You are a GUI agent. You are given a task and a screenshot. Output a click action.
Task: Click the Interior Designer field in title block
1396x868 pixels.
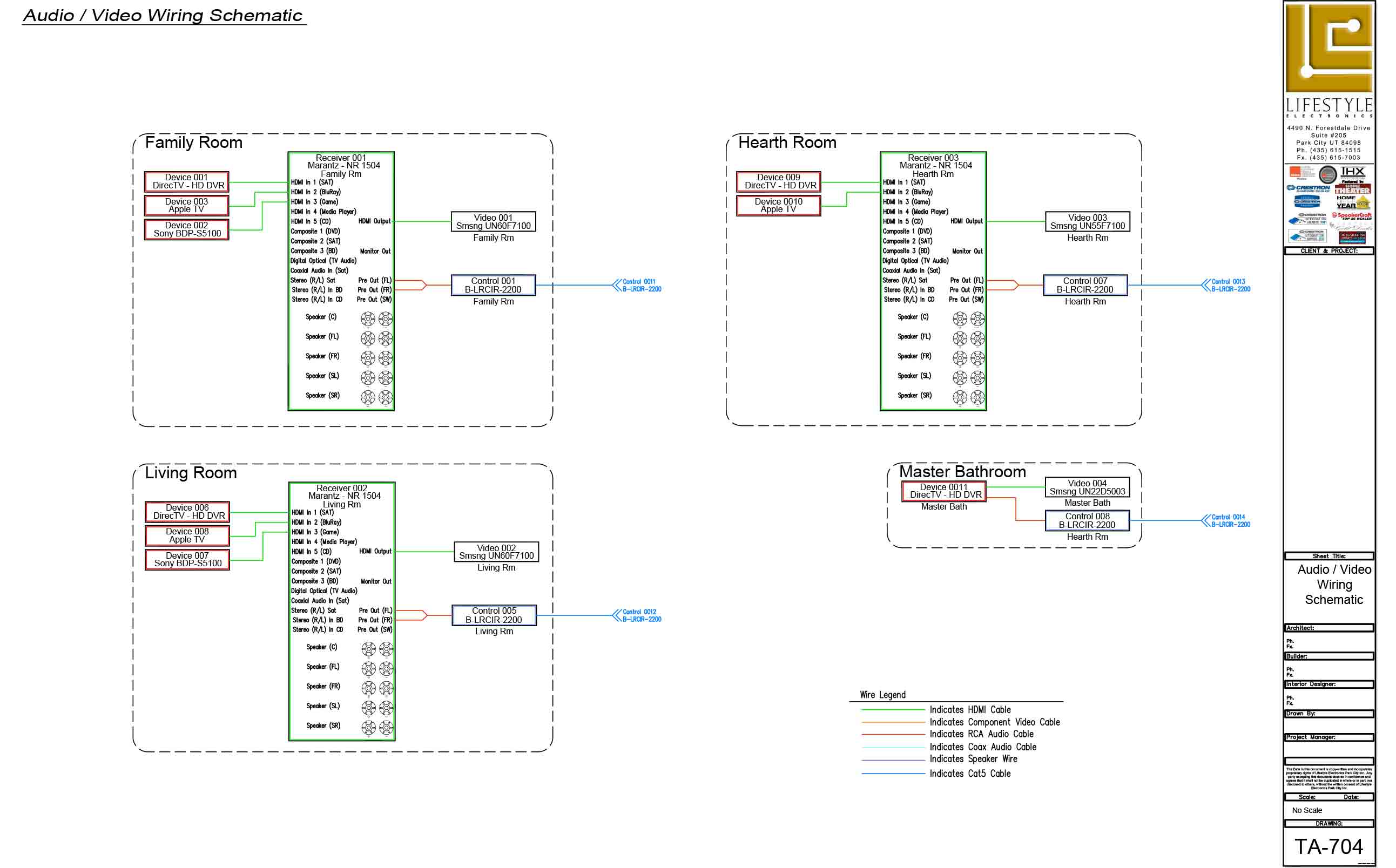click(x=1329, y=684)
